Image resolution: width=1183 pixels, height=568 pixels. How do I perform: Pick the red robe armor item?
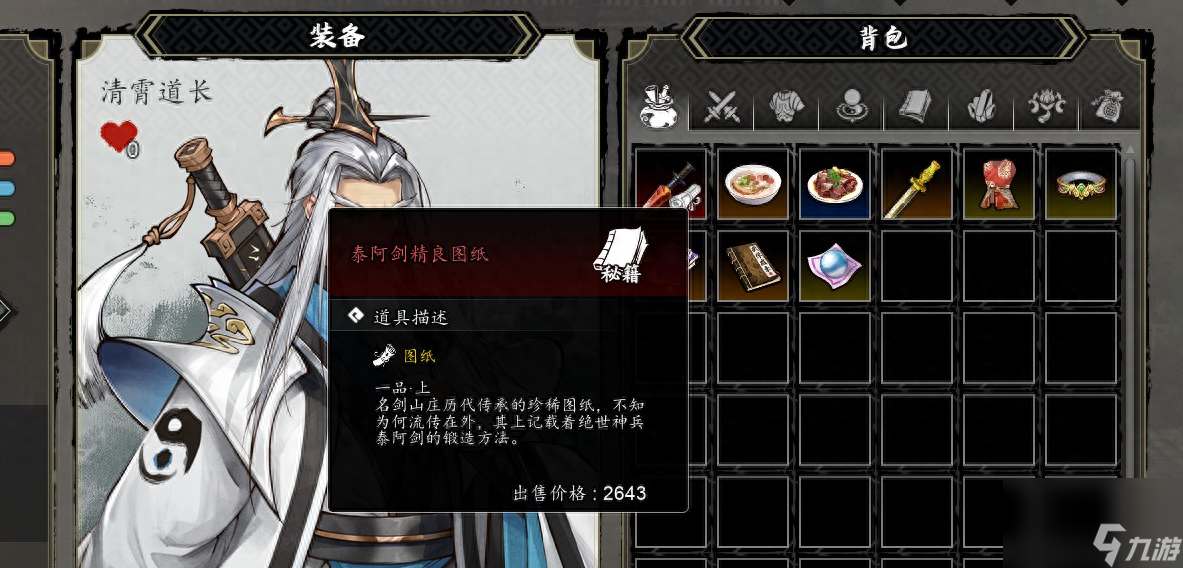(999, 184)
